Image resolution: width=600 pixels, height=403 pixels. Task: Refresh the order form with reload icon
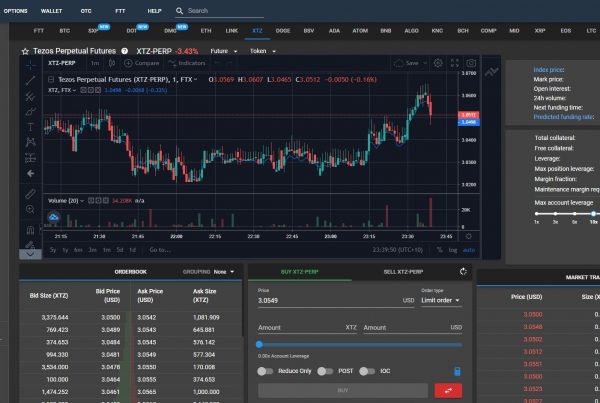pos(463,272)
